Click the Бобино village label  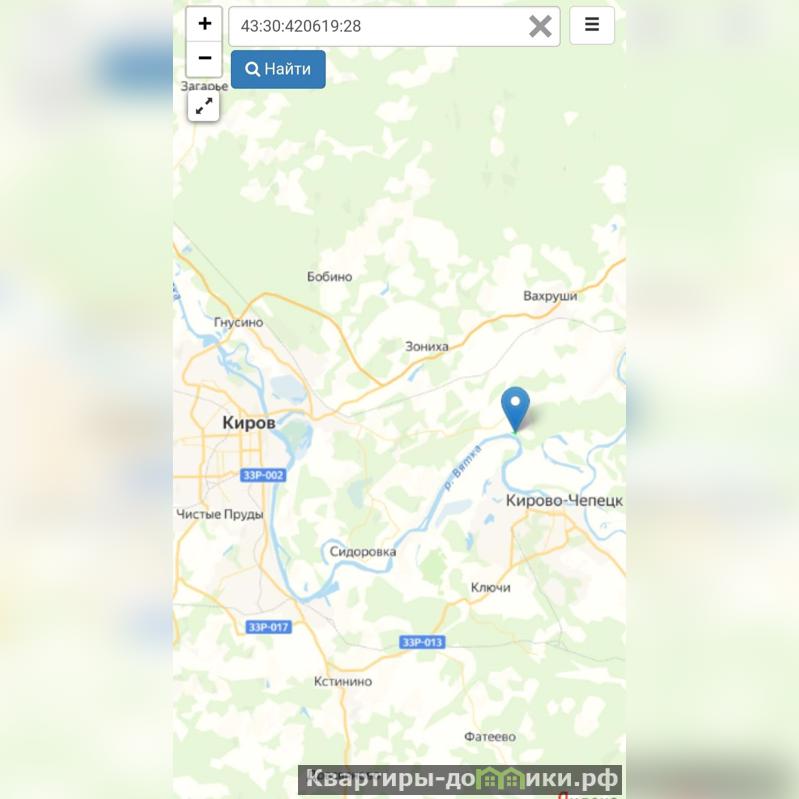point(329,277)
